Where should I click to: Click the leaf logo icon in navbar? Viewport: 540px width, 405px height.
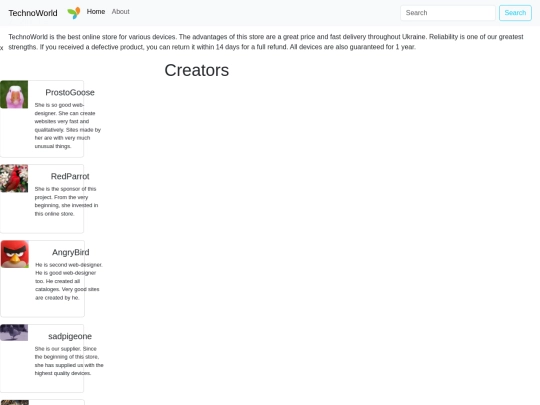pyautogui.click(x=74, y=13)
